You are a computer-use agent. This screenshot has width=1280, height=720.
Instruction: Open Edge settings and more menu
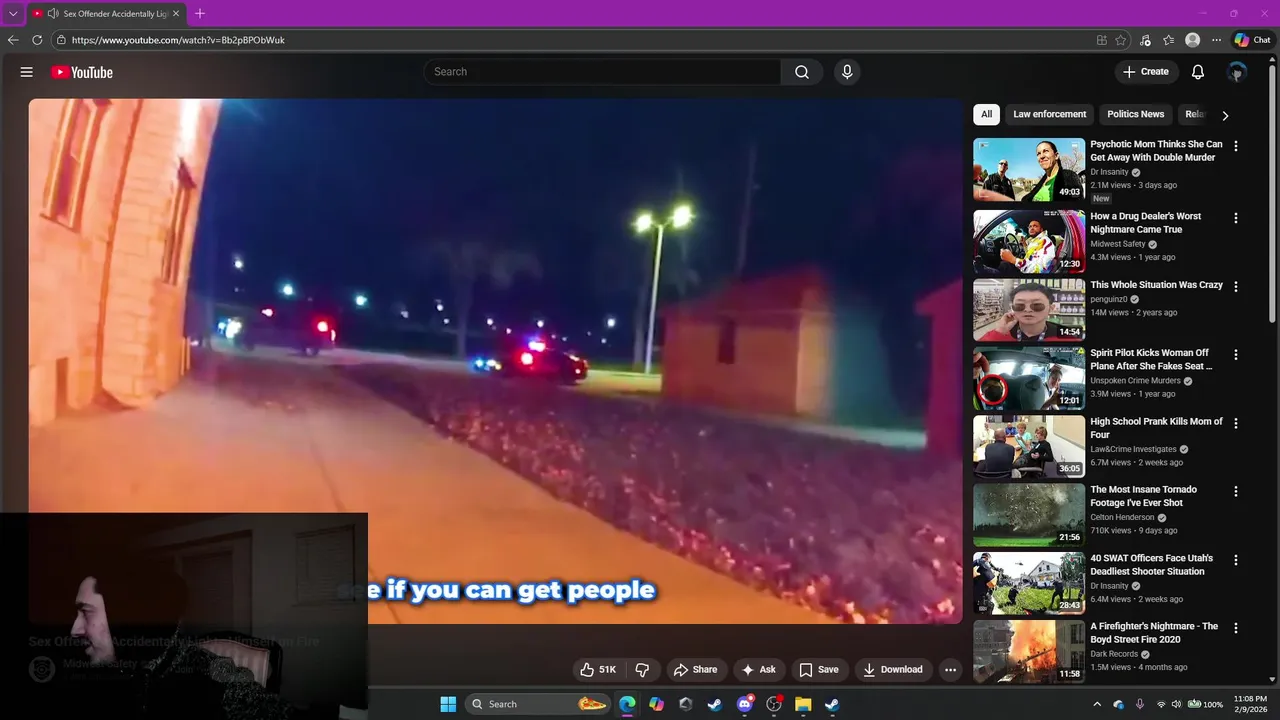[x=1216, y=40]
